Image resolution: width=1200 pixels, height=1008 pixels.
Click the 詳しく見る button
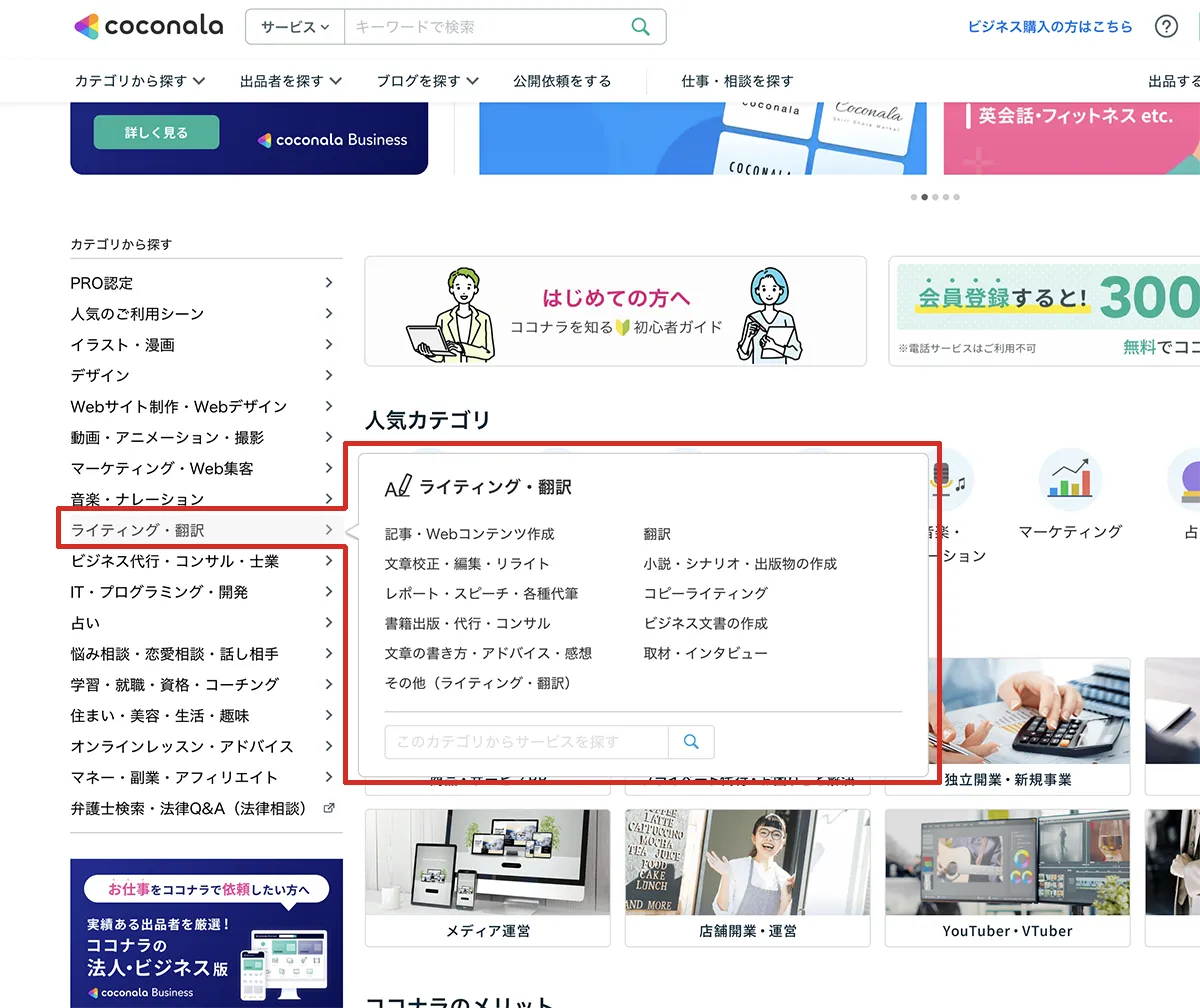coord(156,132)
